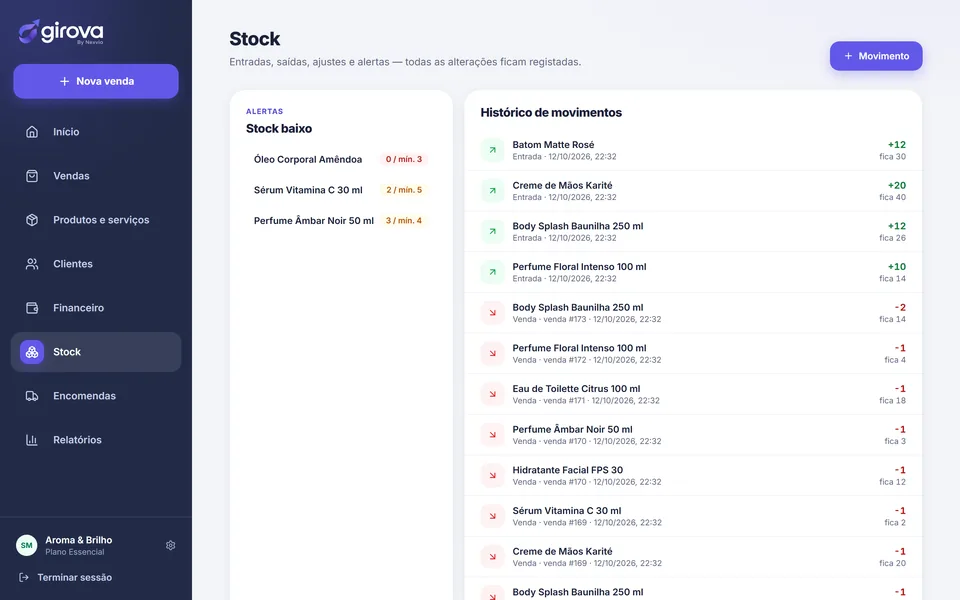Click the 2 / mín. 5 badge
Viewport: 960px width, 600px height.
tap(403, 190)
